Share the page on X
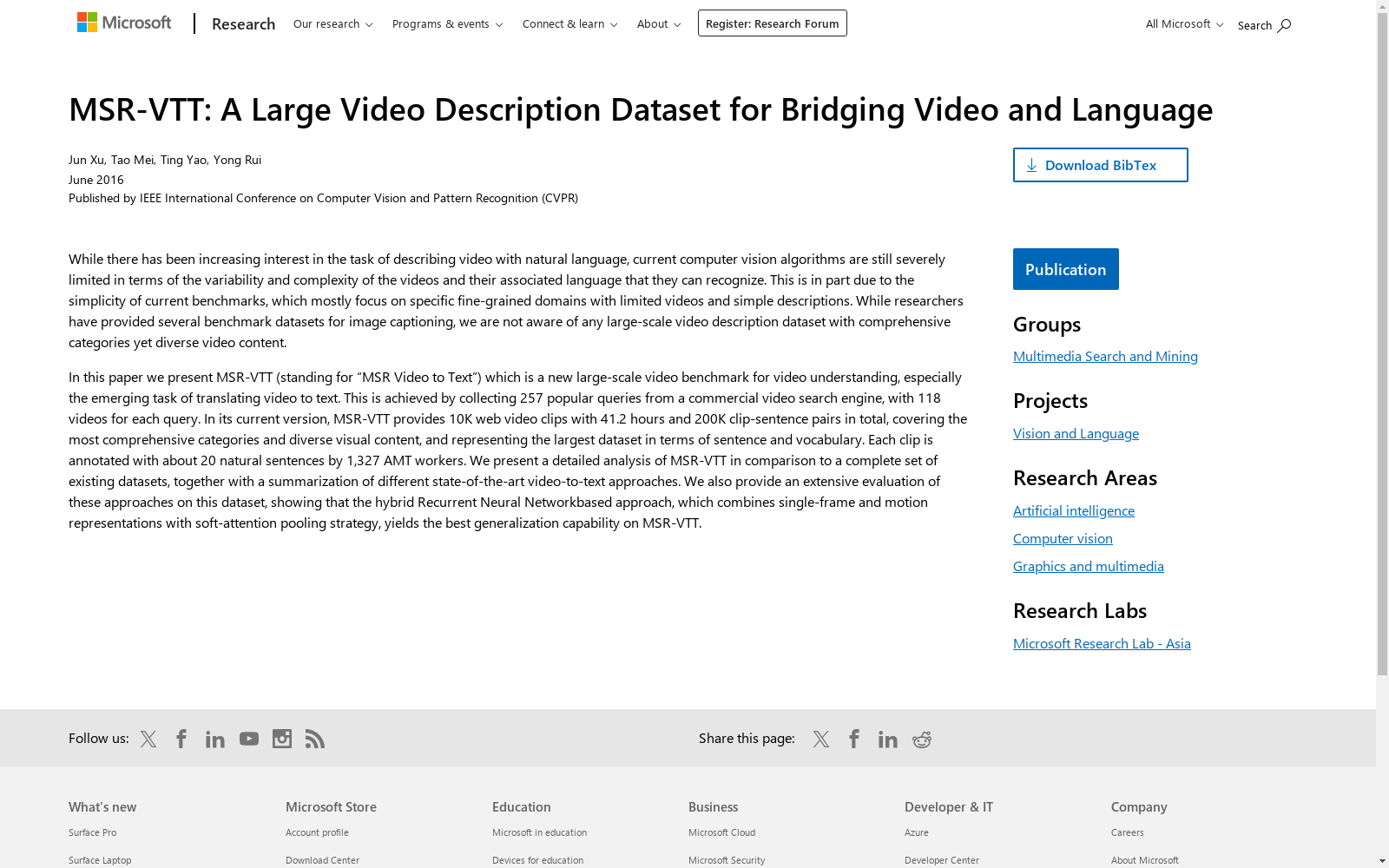This screenshot has width=1389, height=868. point(820,739)
